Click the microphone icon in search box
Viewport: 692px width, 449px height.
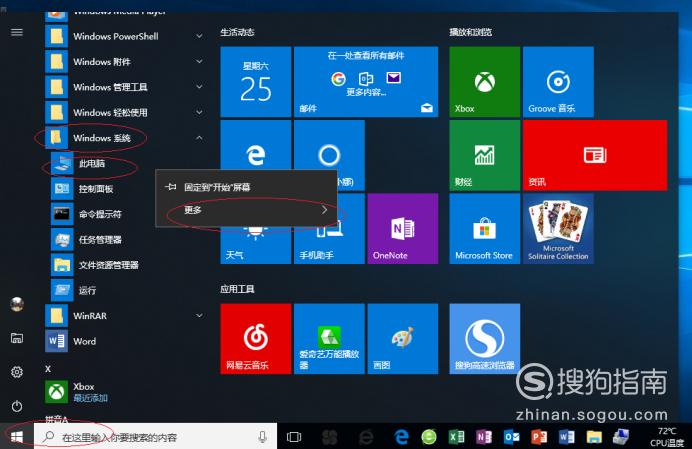coord(263,437)
